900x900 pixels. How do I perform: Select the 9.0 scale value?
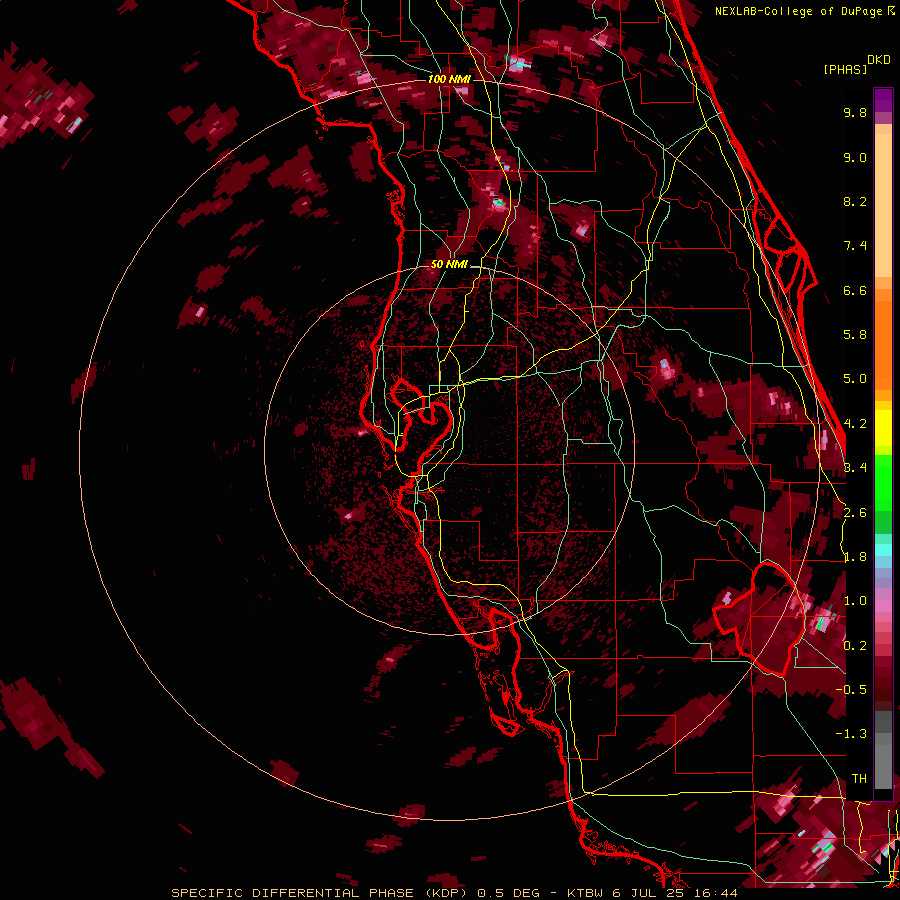tap(855, 157)
